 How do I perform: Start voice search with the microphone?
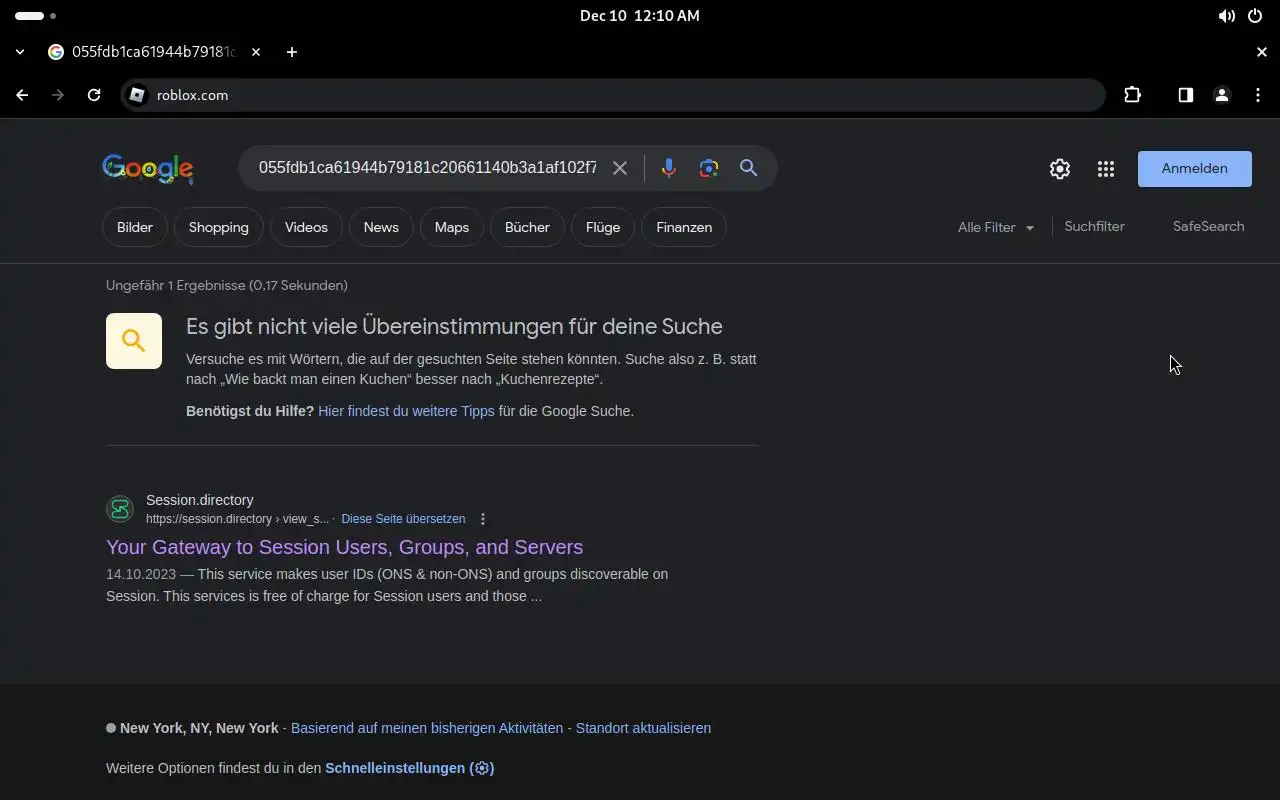coord(669,168)
